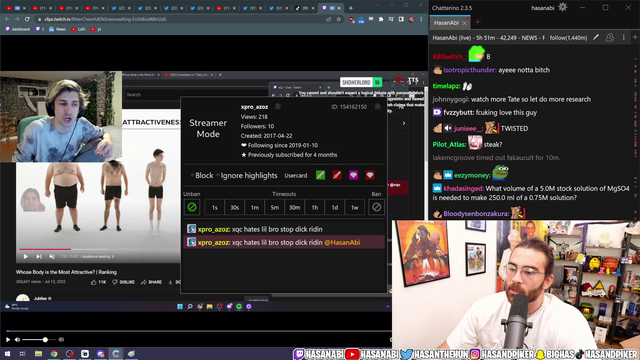Add a new Chatterino tab
Image resolution: width=640 pixels, height=360 pixels.
(x=478, y=22)
